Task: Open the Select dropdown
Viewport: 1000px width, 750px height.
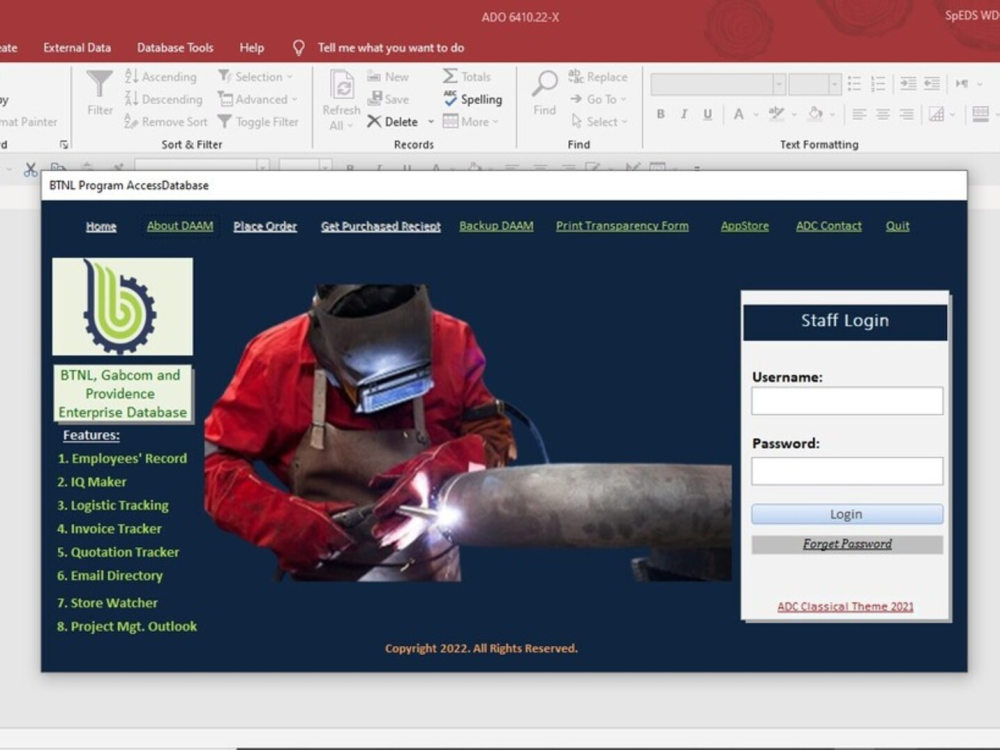Action: coord(599,121)
